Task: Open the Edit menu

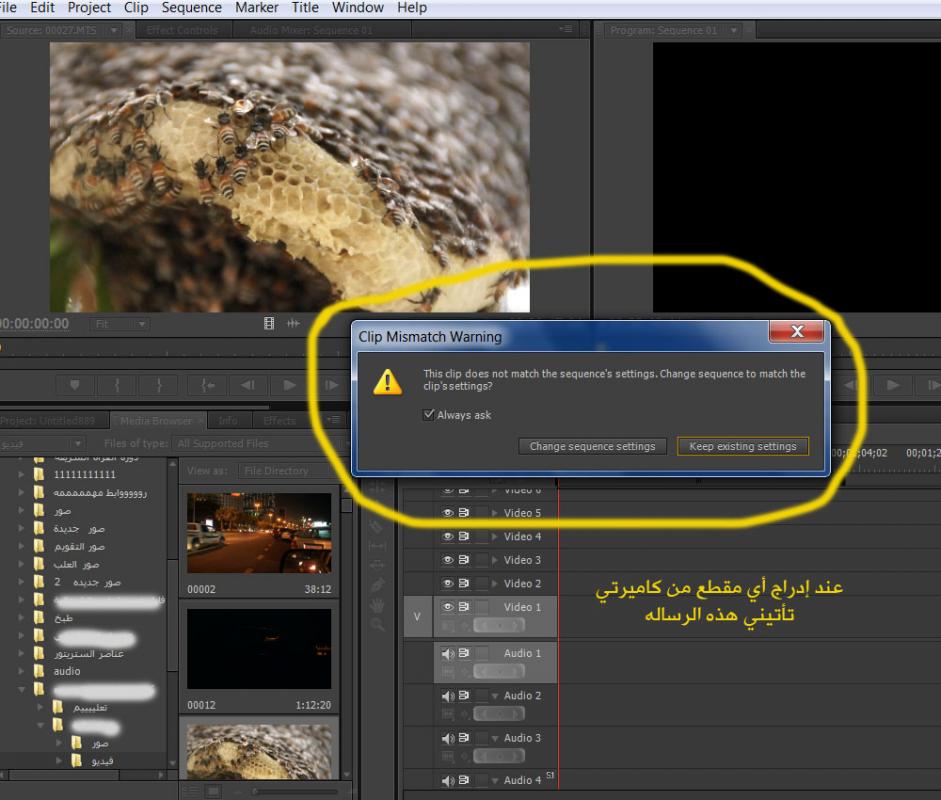Action: [42, 8]
